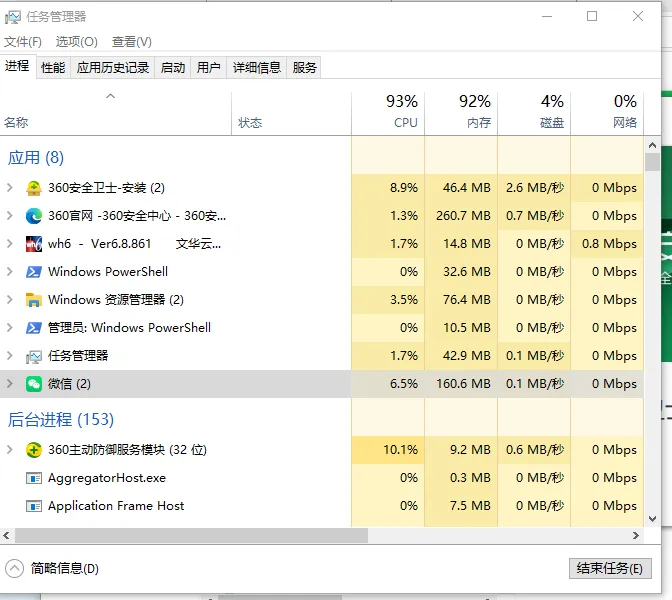The image size is (672, 600).
Task: Click the vertical scrollbar up arrow
Action: (652, 145)
